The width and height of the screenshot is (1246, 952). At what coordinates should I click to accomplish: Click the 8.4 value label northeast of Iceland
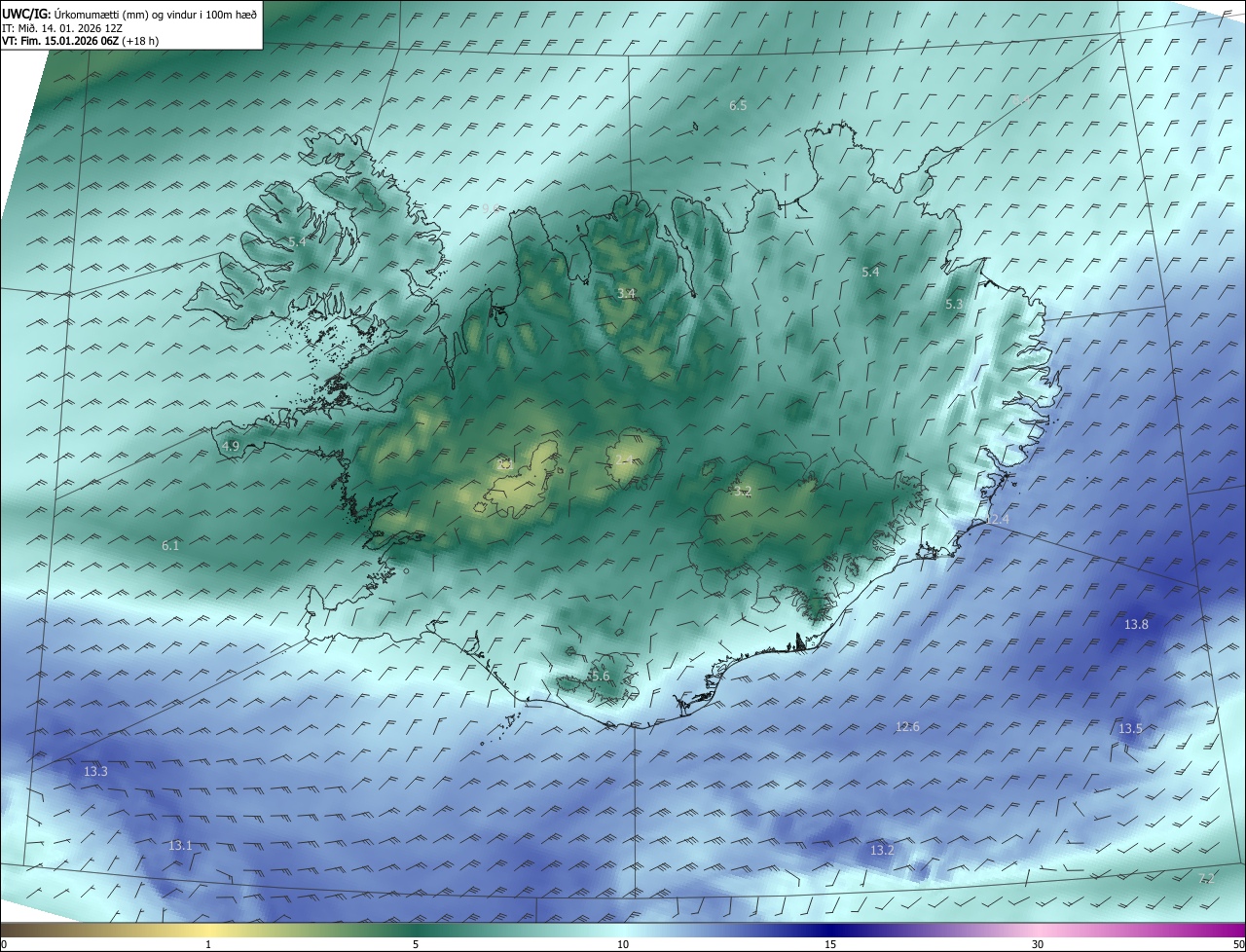(x=1021, y=100)
